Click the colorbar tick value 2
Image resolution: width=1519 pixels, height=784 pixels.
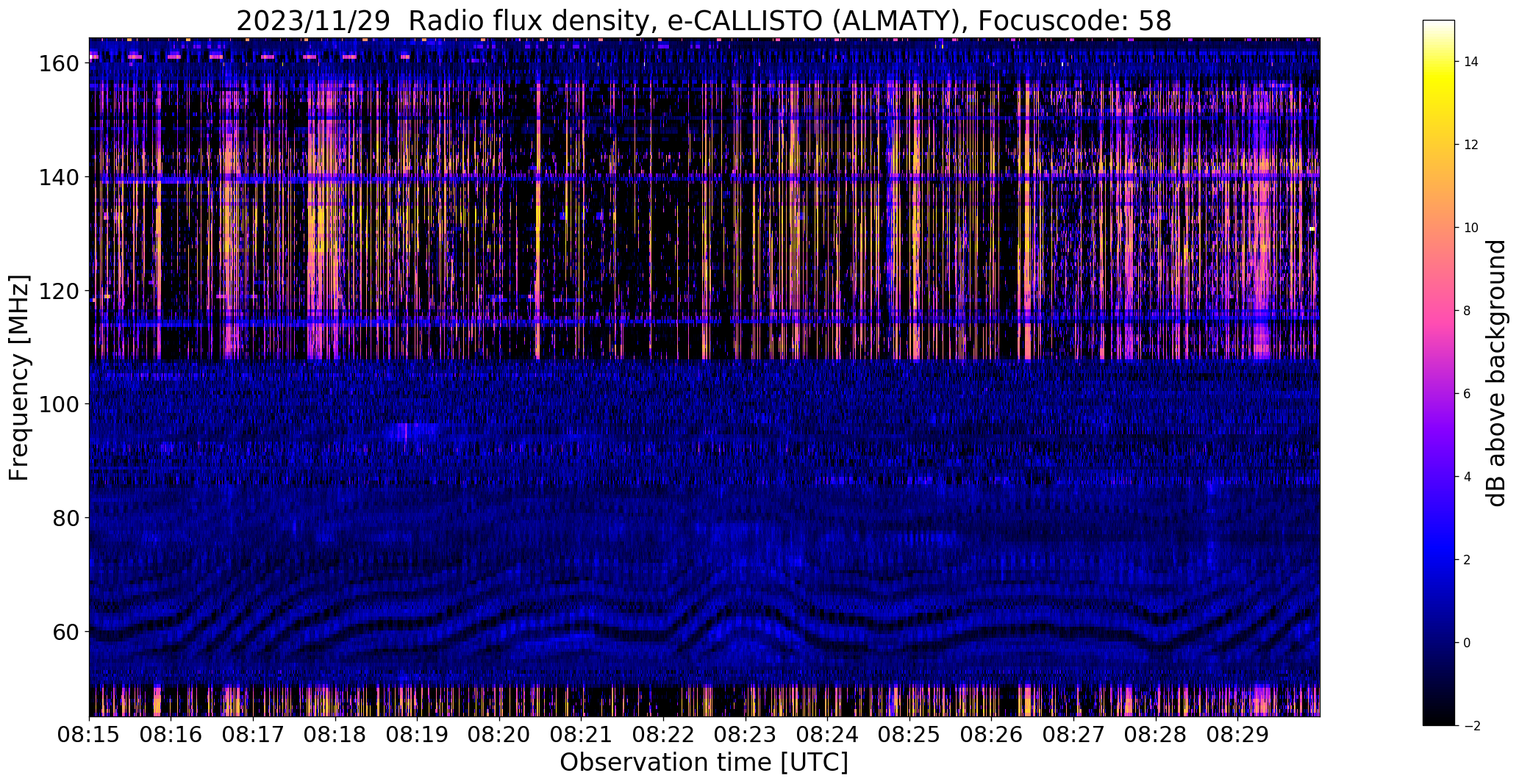click(x=1468, y=560)
